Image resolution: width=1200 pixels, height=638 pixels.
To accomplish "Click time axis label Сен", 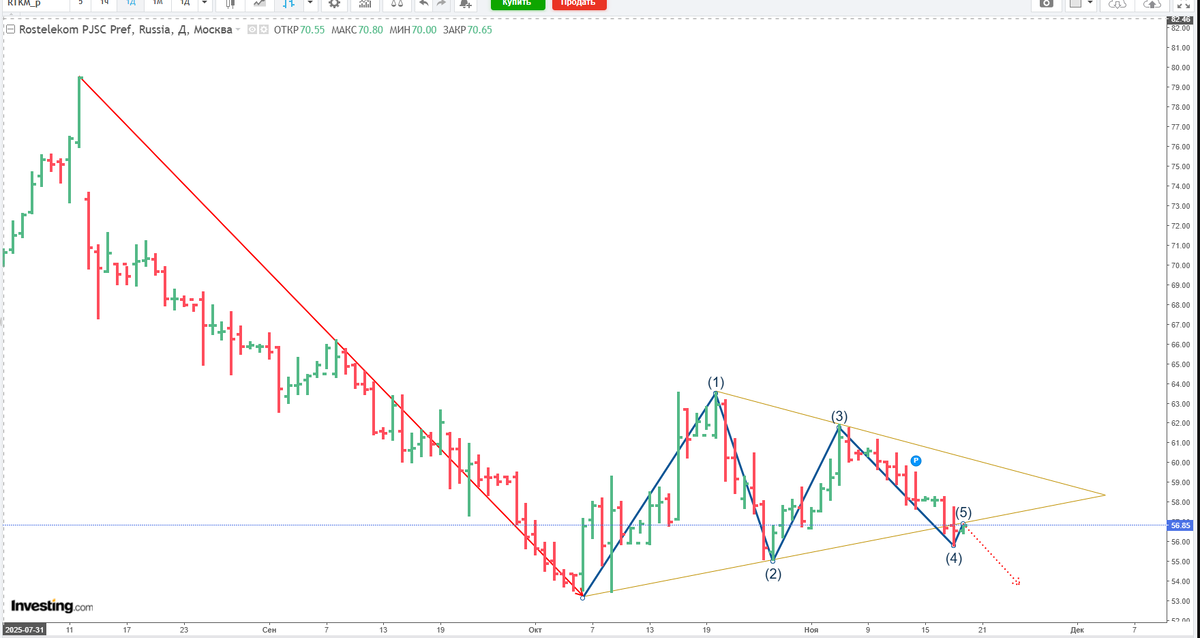I will point(269,630).
